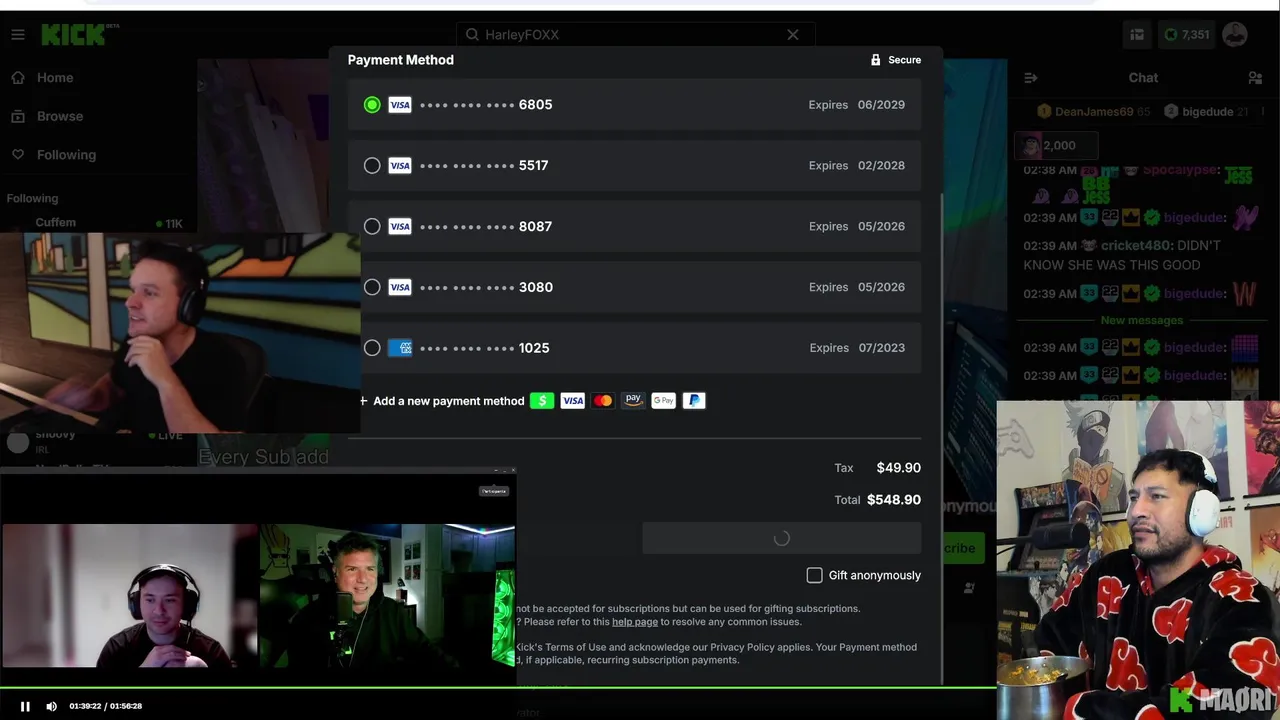1280x720 pixels.
Task: Open the 7,351 points balance
Action: click(1187, 35)
